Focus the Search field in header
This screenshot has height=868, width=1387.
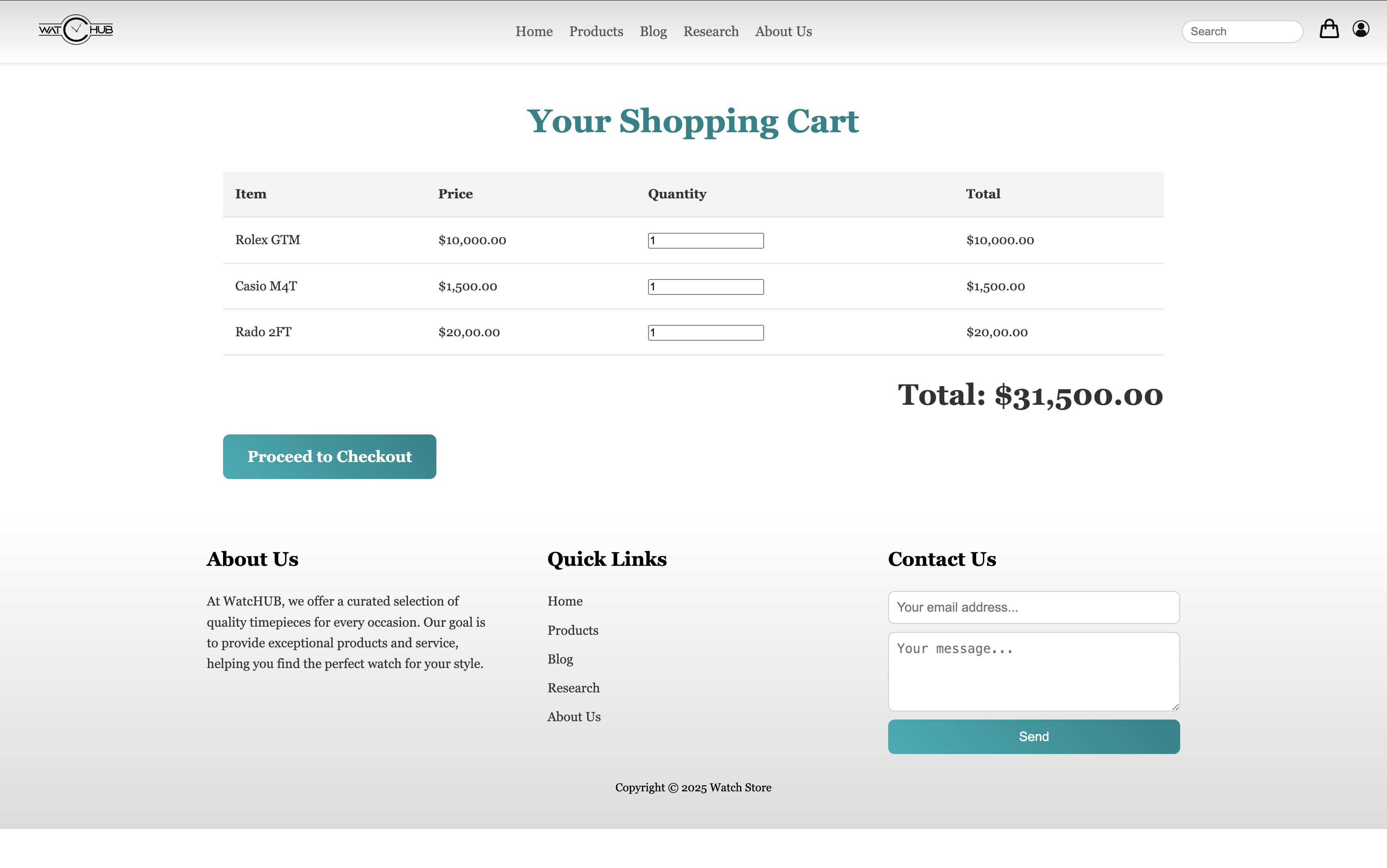tap(1242, 32)
